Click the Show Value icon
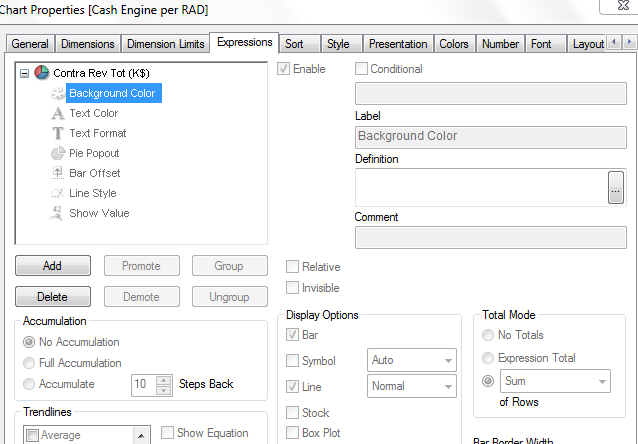 [58, 213]
